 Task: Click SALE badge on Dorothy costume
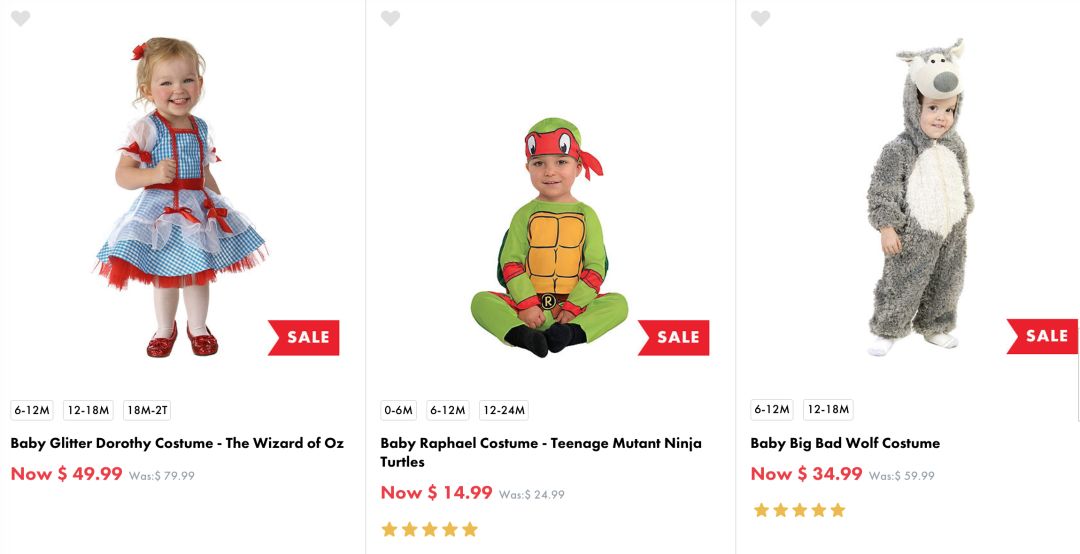coord(305,338)
